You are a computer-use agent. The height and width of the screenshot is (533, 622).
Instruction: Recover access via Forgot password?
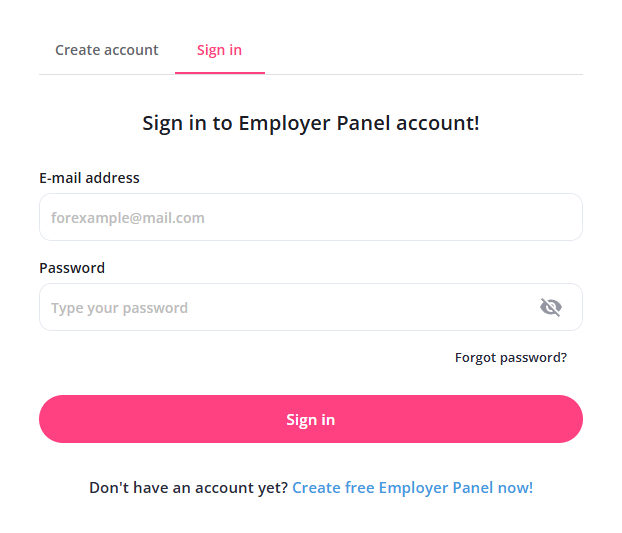pyautogui.click(x=510, y=357)
